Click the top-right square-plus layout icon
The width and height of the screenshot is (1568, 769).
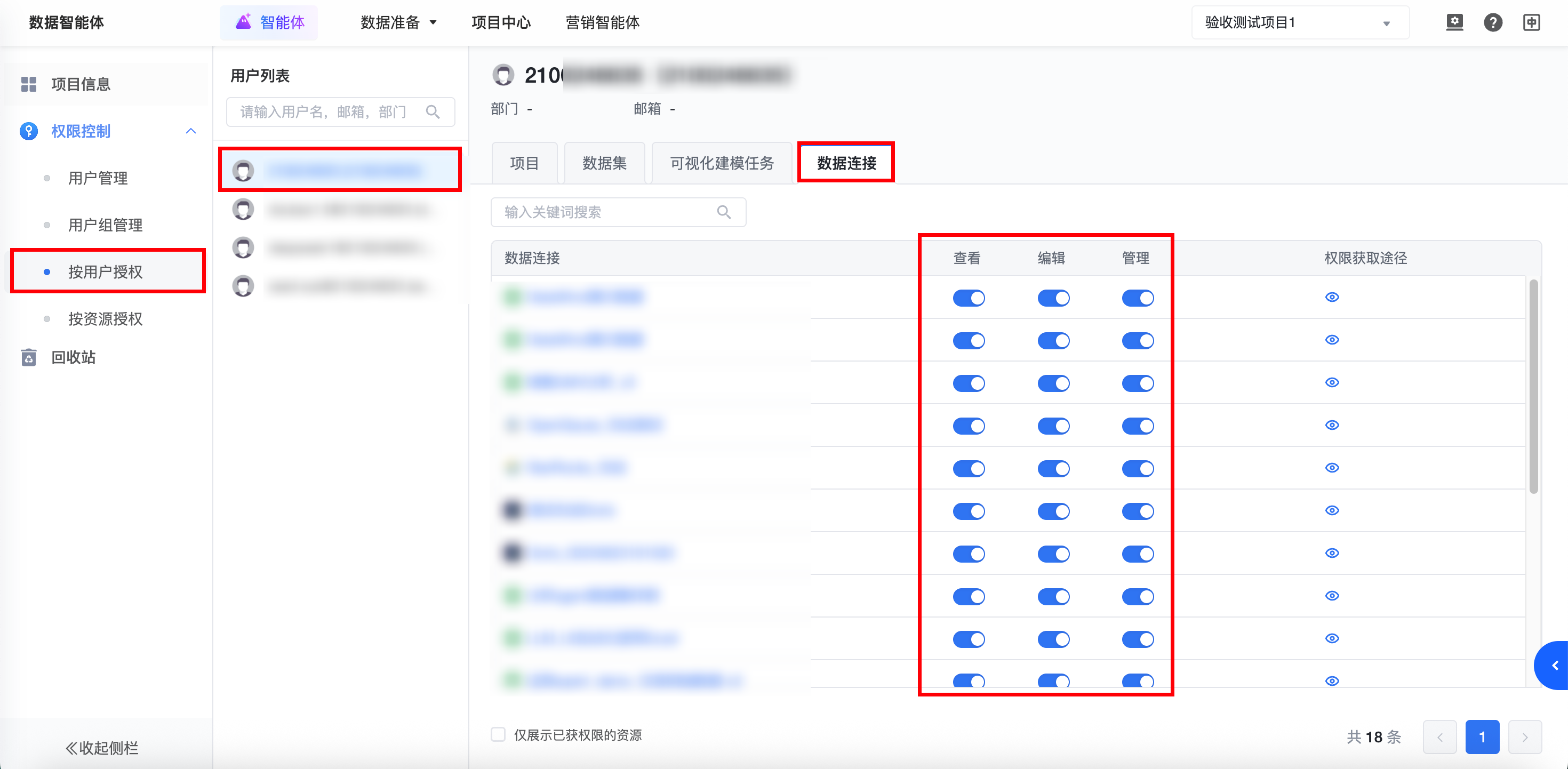(x=1532, y=22)
